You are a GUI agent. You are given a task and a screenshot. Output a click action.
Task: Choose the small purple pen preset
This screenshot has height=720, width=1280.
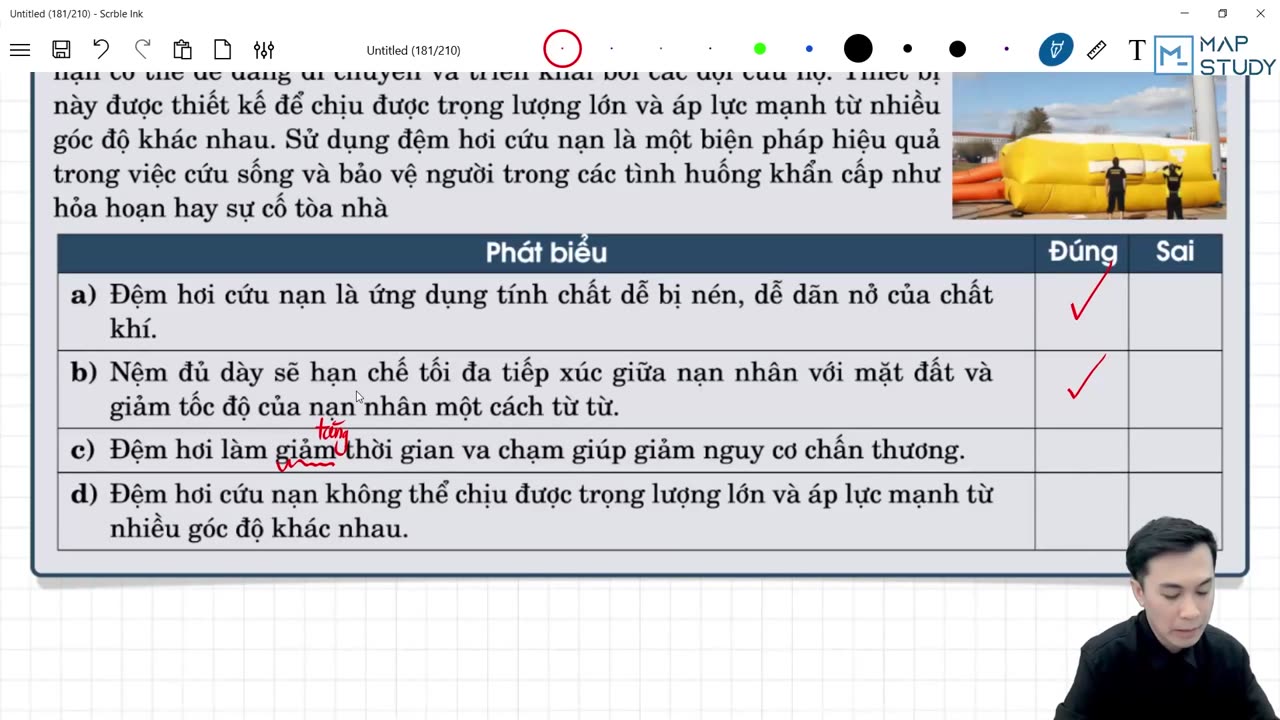tap(1006, 49)
